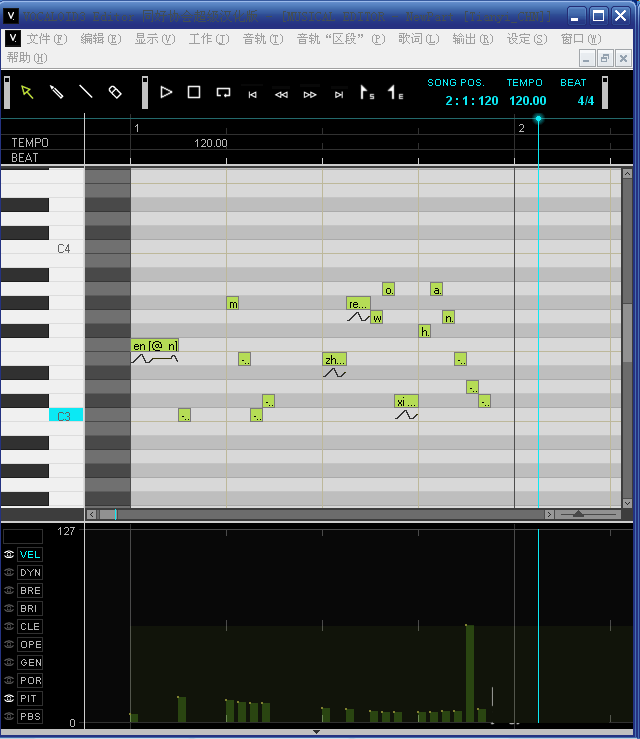Toggle the BRE visibility eye

tap(9, 590)
